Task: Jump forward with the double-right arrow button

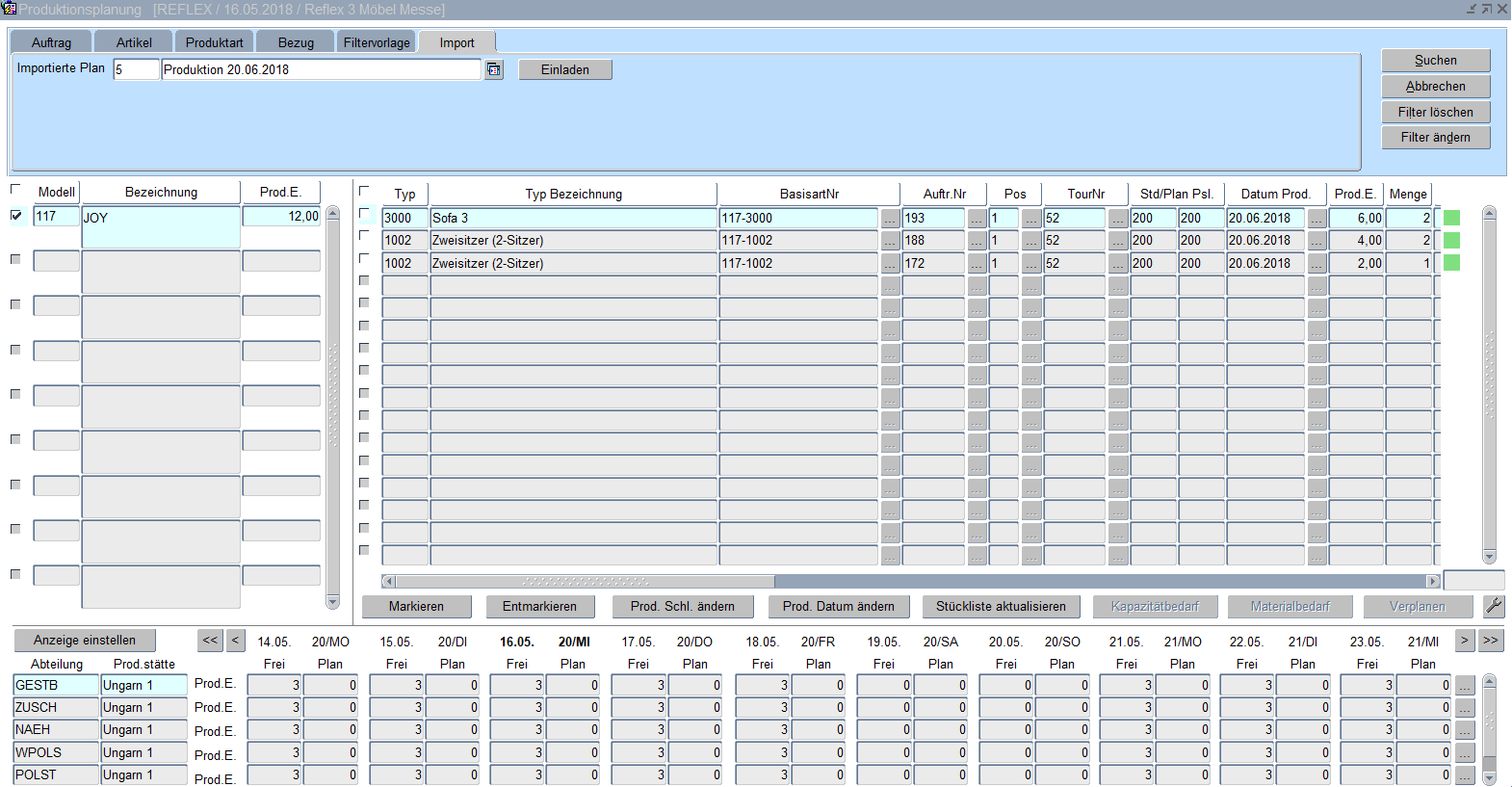Action: [1491, 641]
